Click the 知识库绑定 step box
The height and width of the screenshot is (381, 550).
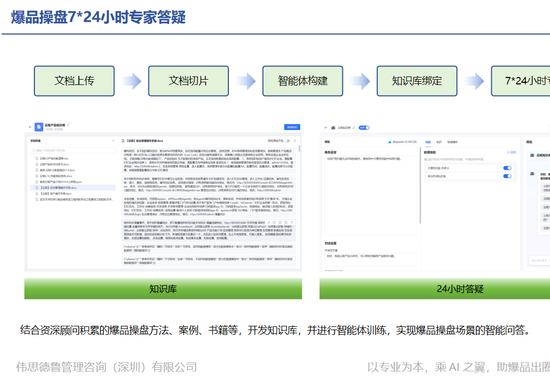pos(417,81)
